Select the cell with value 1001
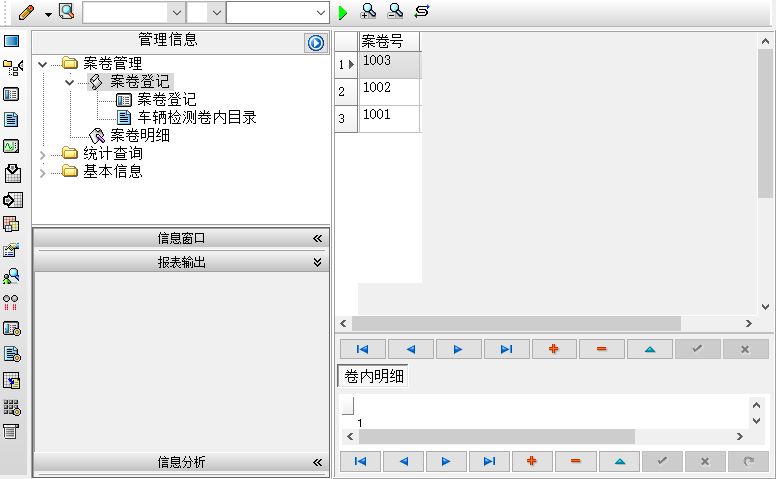Viewport: 776px width, 479px height. 389,119
